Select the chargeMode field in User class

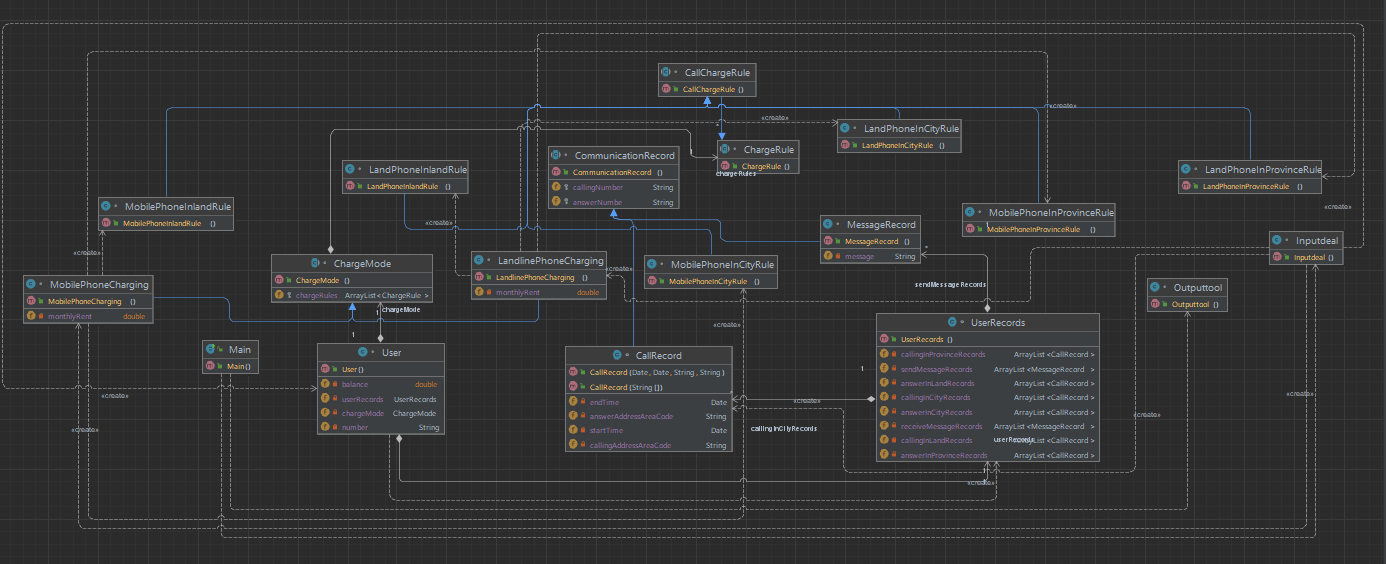[380, 413]
